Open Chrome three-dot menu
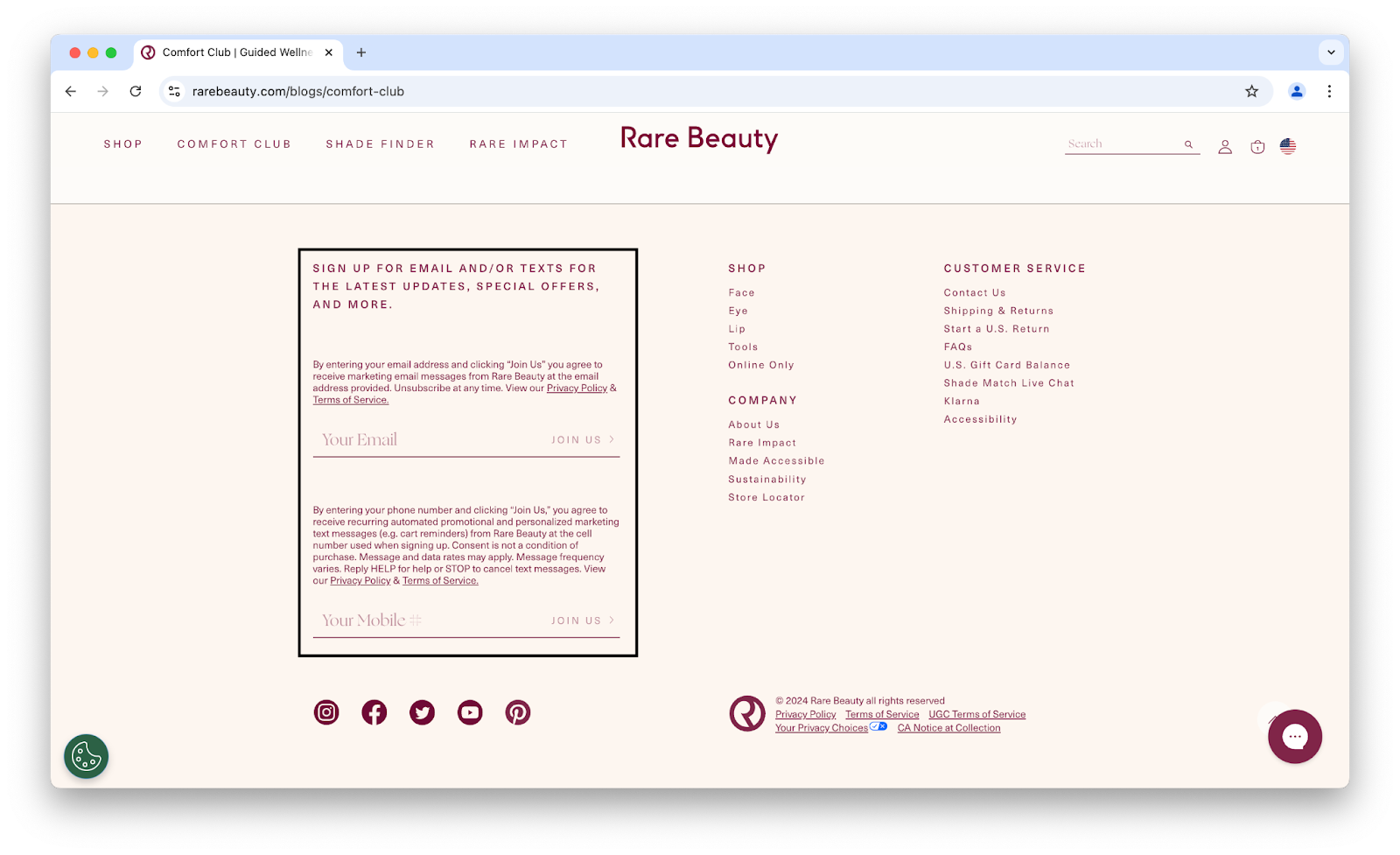Viewport: 1400px width, 855px height. coord(1329,91)
